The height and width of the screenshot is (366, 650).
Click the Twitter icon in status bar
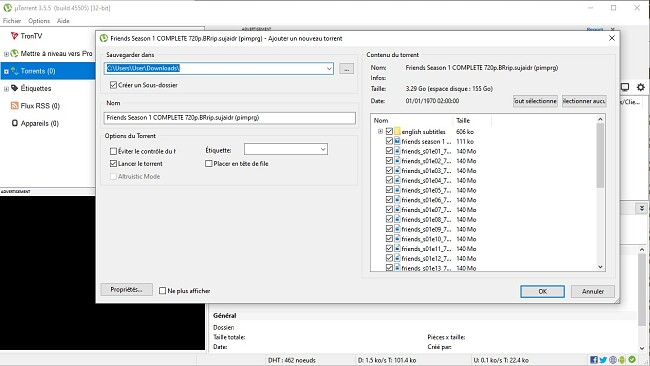(603, 360)
